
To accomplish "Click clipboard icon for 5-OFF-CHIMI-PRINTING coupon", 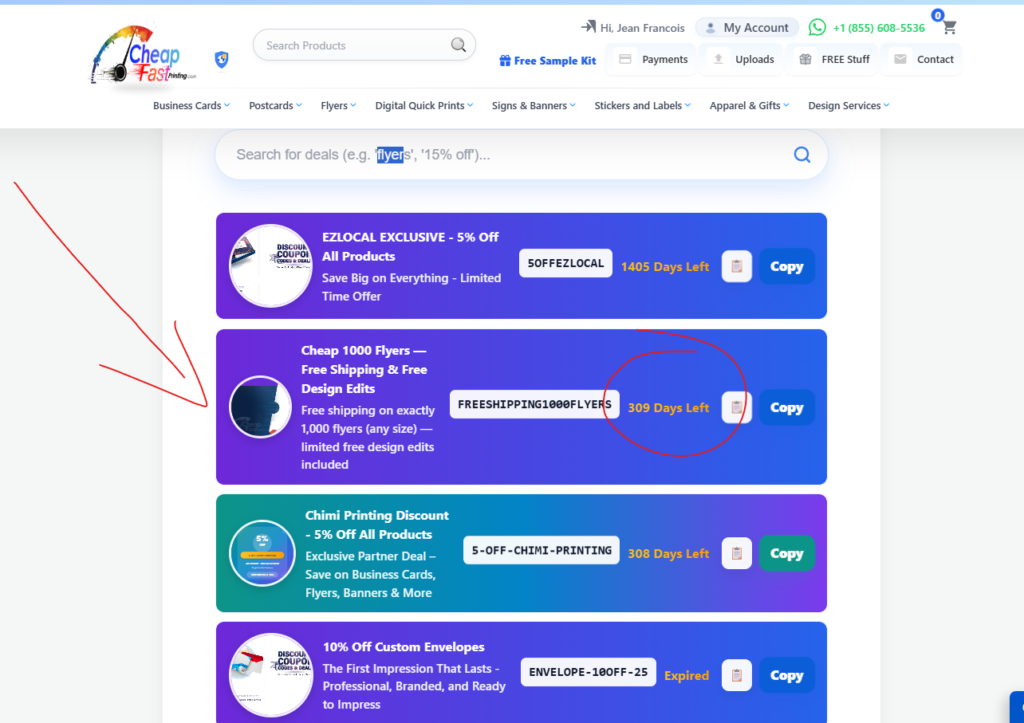I will [x=737, y=553].
